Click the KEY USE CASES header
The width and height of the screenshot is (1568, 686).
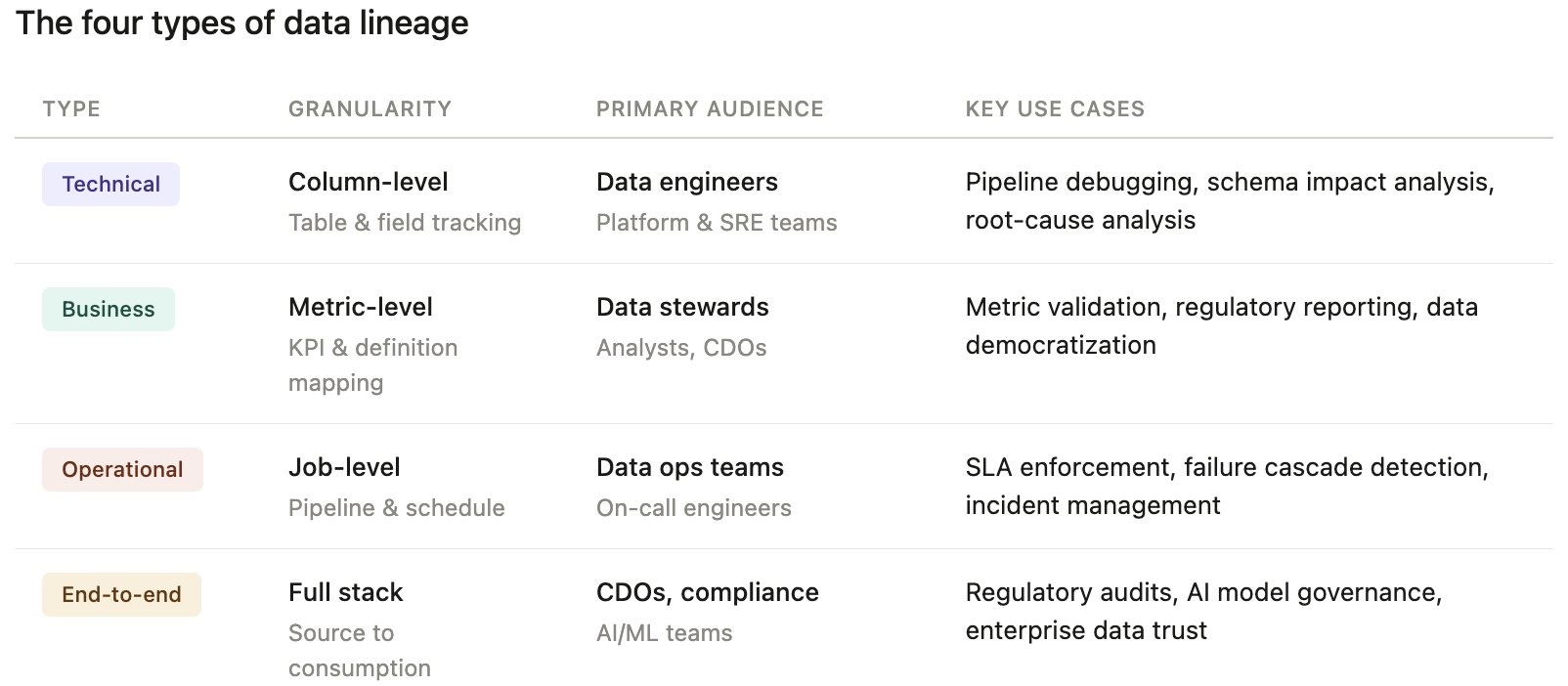tap(1055, 108)
